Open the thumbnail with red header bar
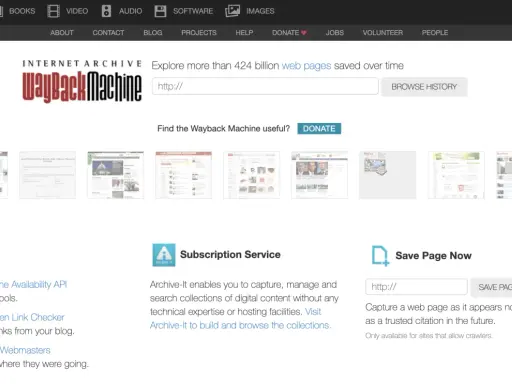 click(184, 175)
